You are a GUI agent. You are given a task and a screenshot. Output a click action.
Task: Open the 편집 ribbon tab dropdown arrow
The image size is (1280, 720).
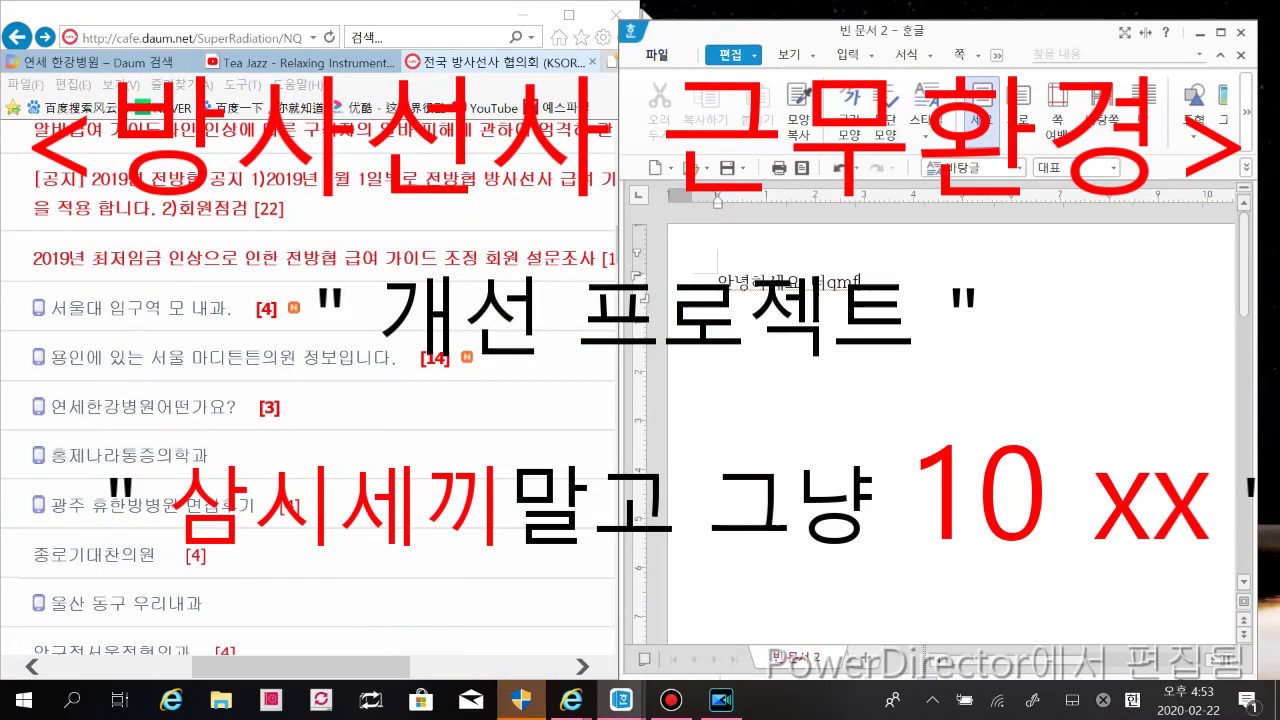[755, 55]
